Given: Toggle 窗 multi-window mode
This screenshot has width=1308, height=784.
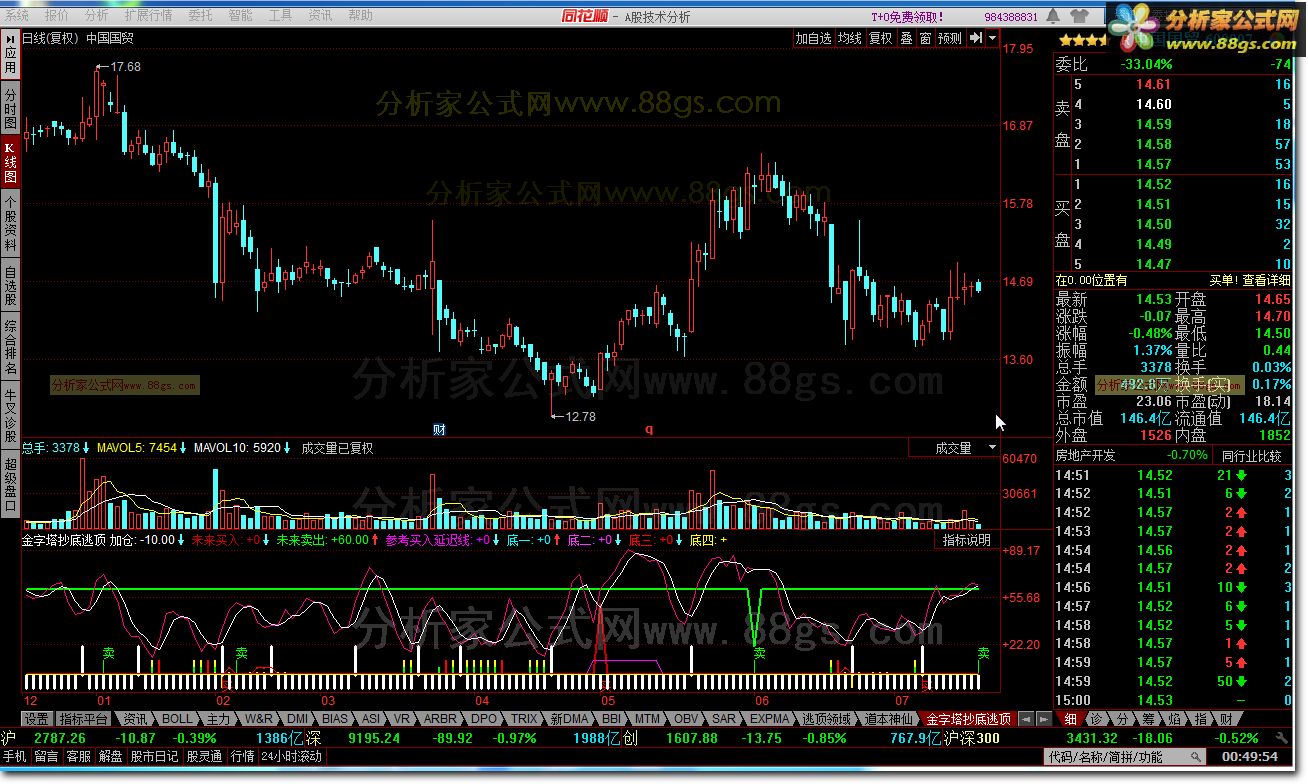Looking at the screenshot, I should point(926,38).
